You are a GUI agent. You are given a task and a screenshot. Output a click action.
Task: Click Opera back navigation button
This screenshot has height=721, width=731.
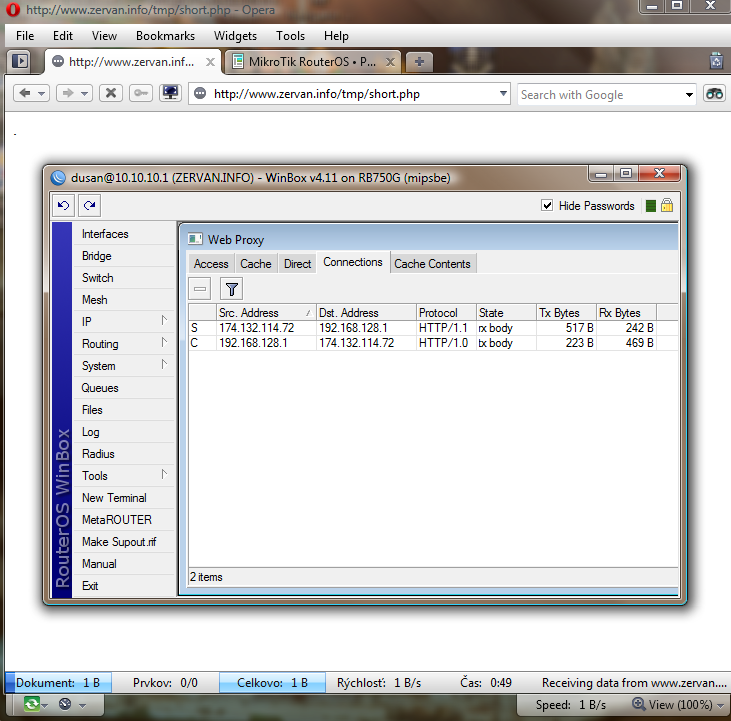coord(25,93)
